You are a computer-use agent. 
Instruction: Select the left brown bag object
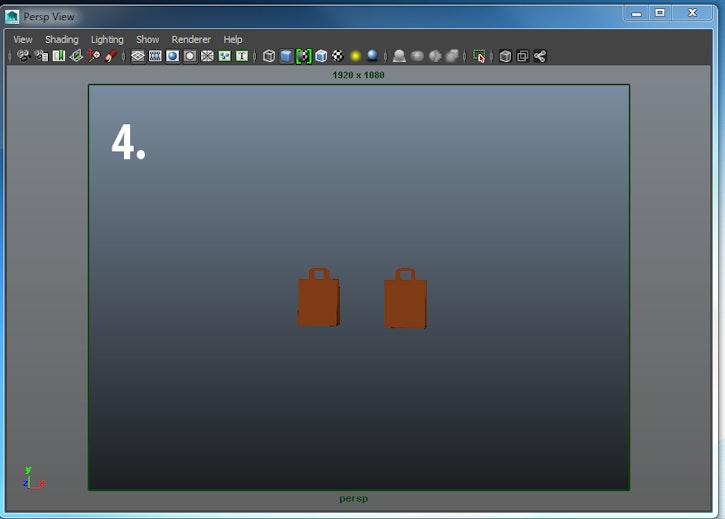click(x=318, y=301)
